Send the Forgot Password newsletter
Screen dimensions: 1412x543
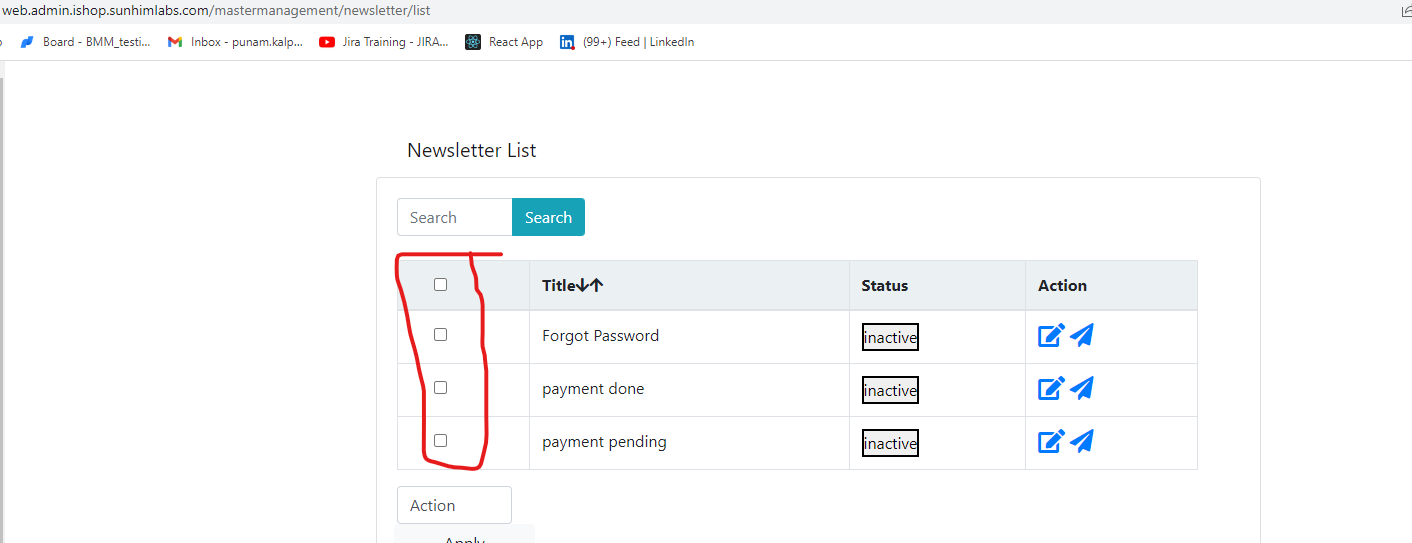tap(1082, 335)
